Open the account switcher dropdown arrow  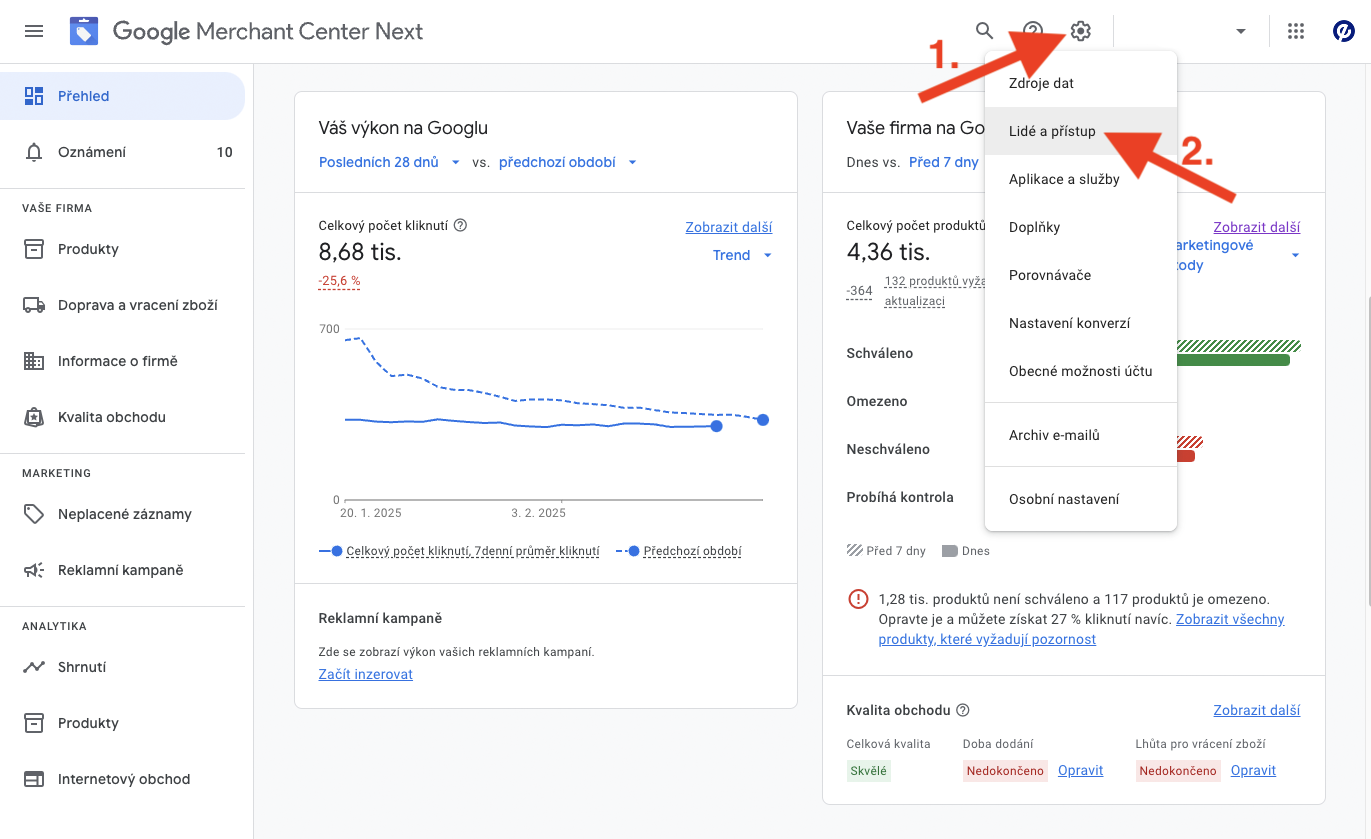pos(1241,31)
